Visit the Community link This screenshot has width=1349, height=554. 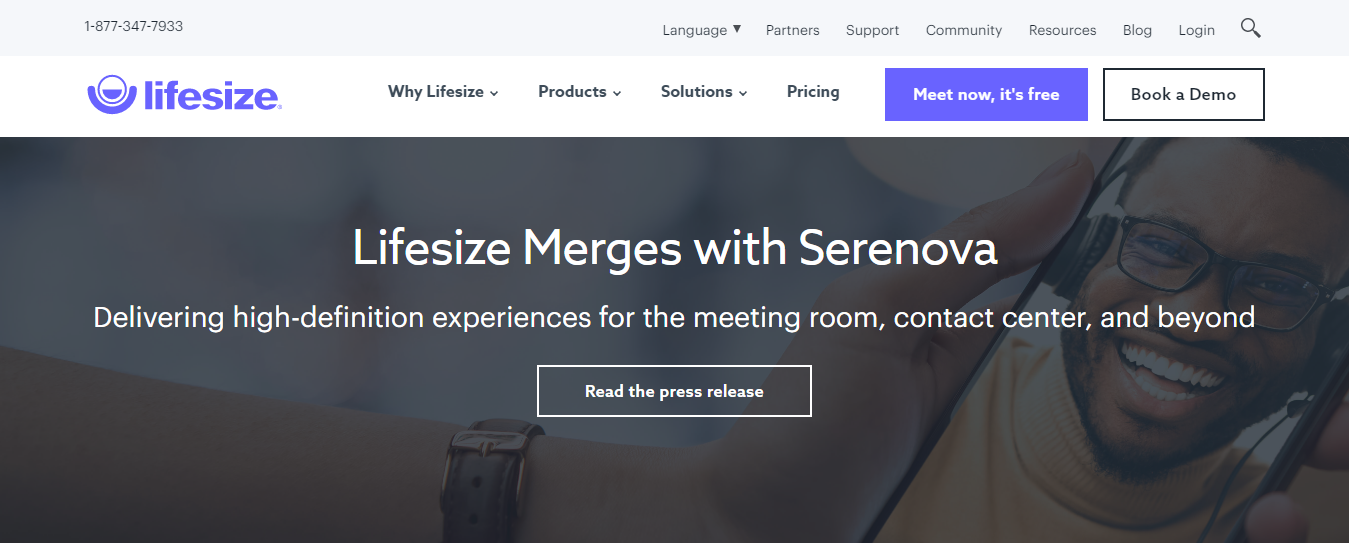963,30
